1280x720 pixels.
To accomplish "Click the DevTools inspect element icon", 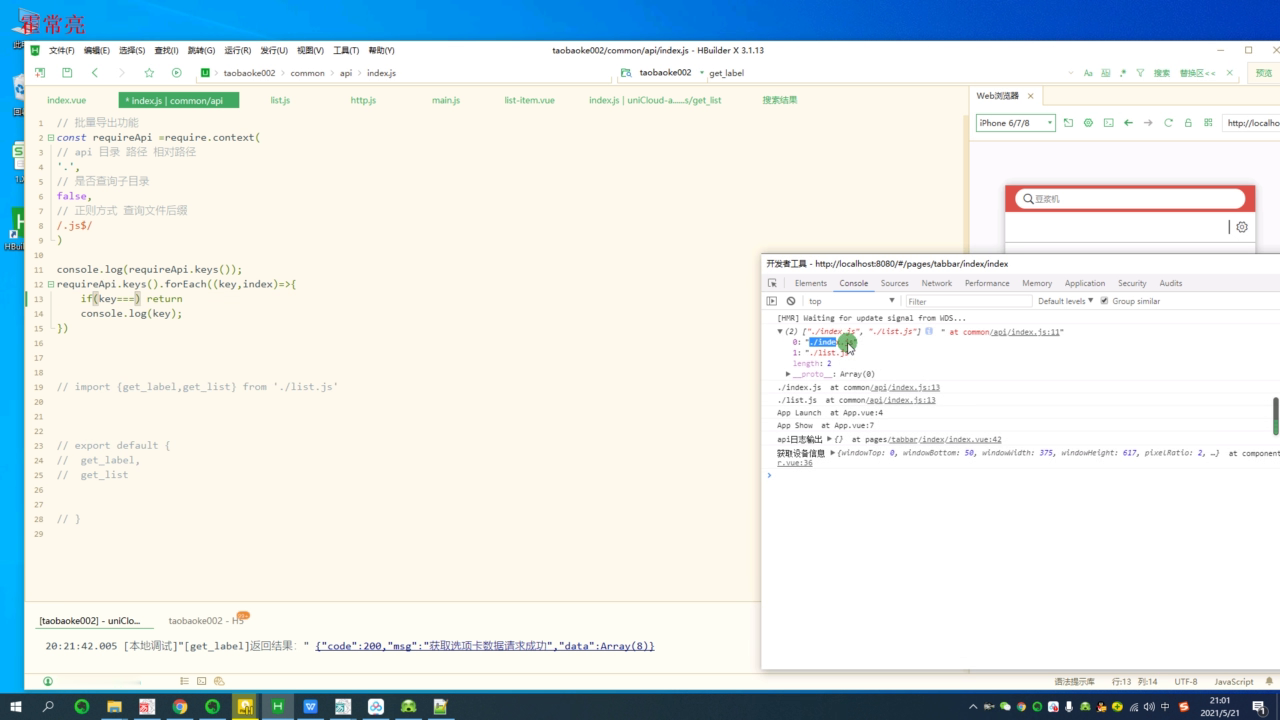I will (x=772, y=283).
